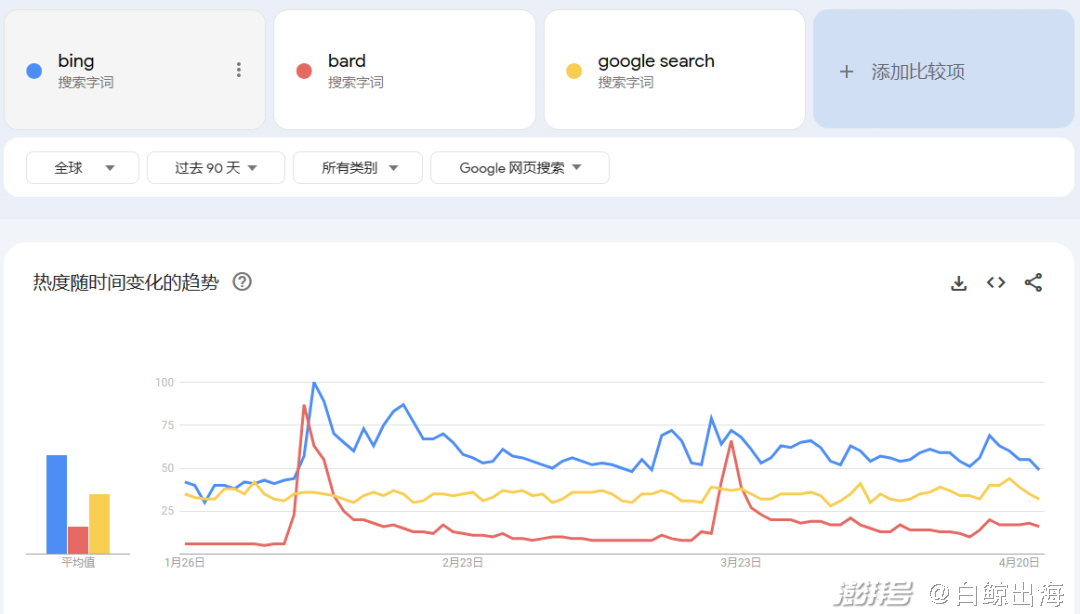1080x614 pixels.
Task: Click the 添加比较项 button
Action: pyautogui.click(x=917, y=72)
